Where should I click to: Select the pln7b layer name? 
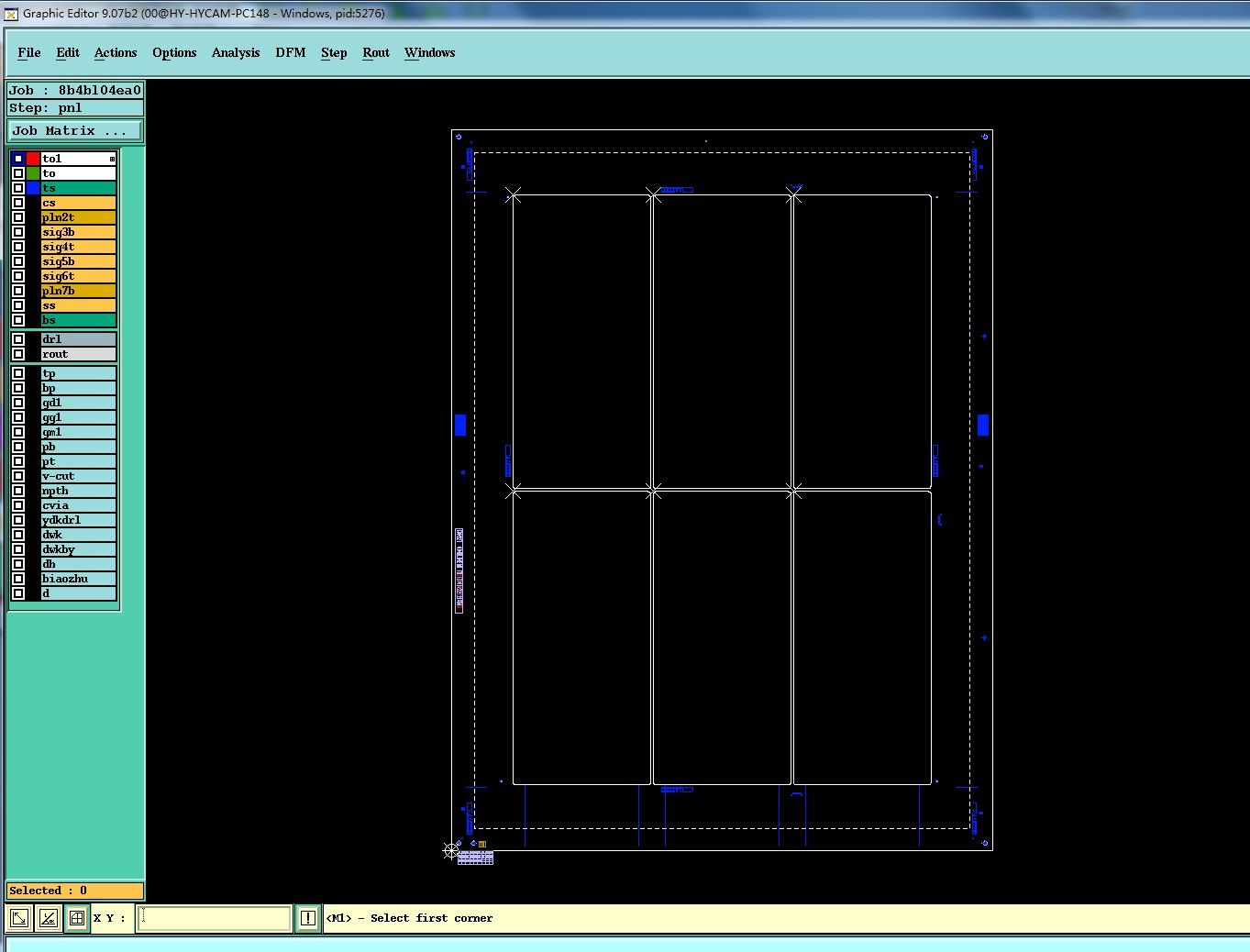tap(79, 291)
